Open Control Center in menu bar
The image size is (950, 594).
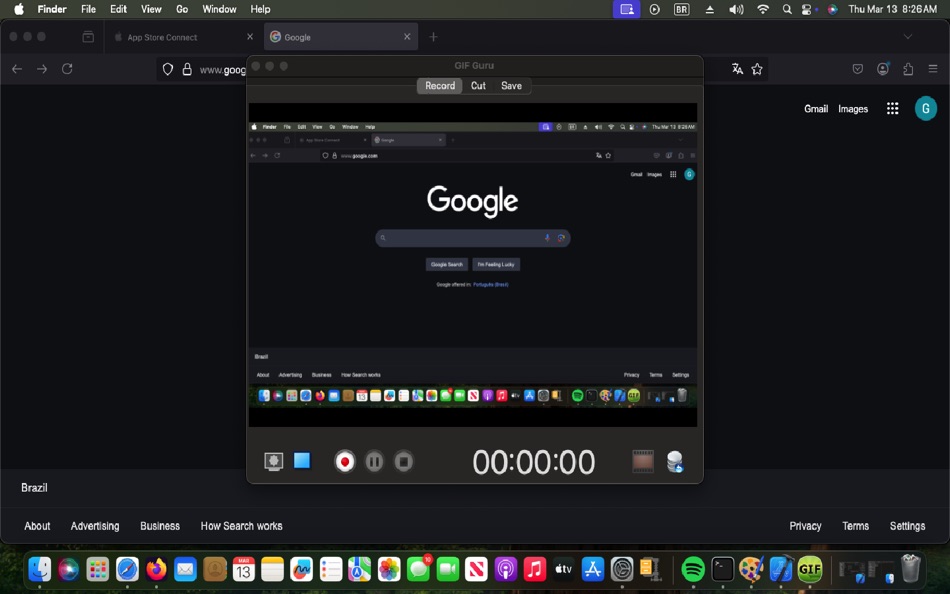click(806, 9)
